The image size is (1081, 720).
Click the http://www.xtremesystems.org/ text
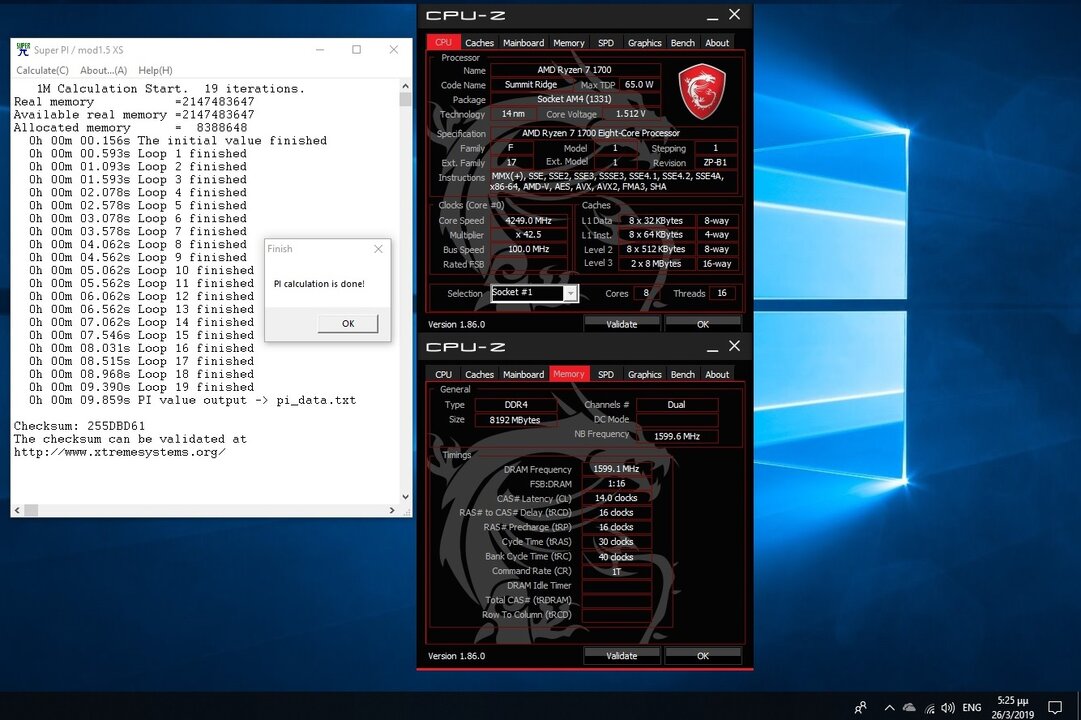119,452
